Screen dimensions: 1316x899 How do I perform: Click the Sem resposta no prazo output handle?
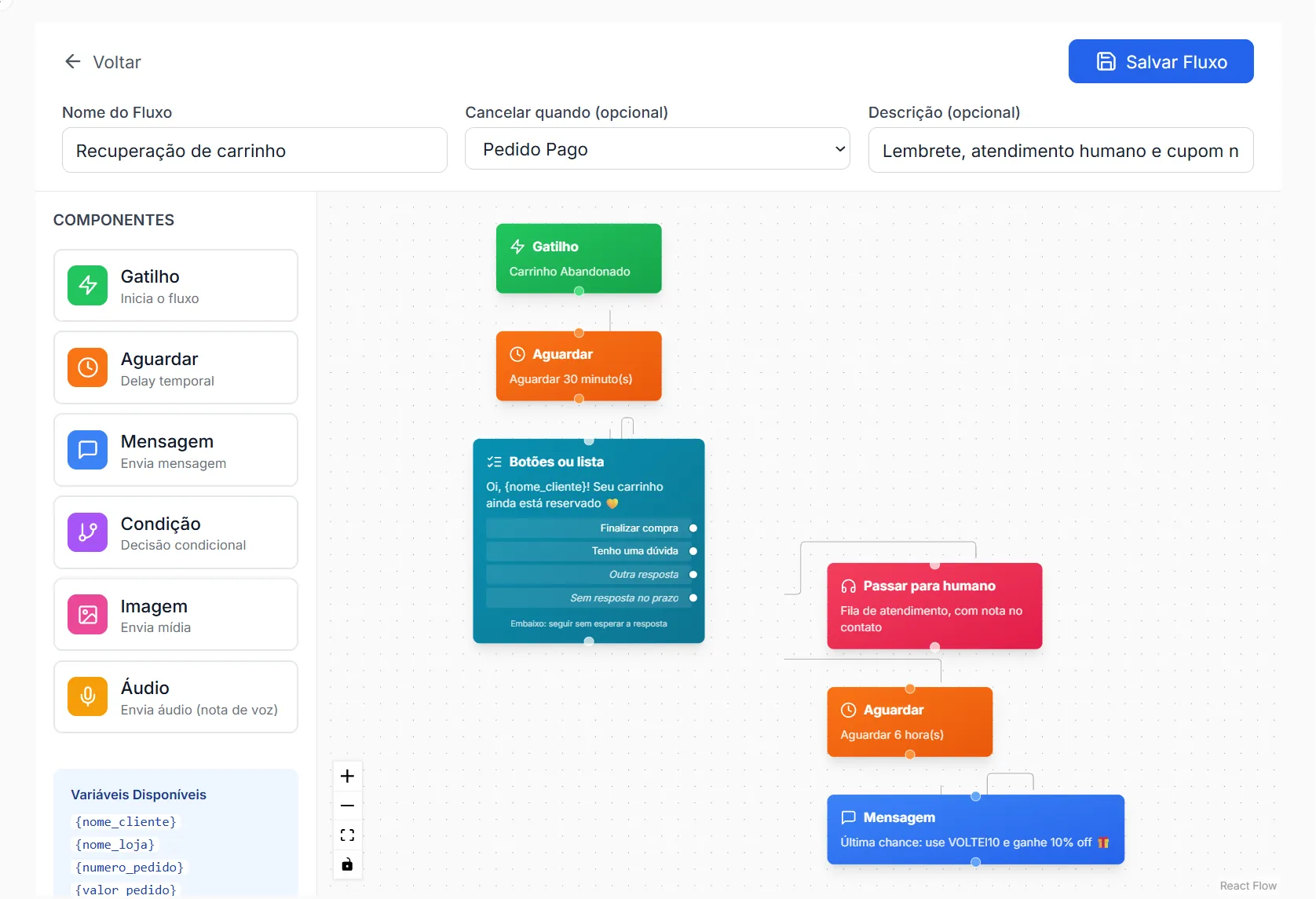693,598
